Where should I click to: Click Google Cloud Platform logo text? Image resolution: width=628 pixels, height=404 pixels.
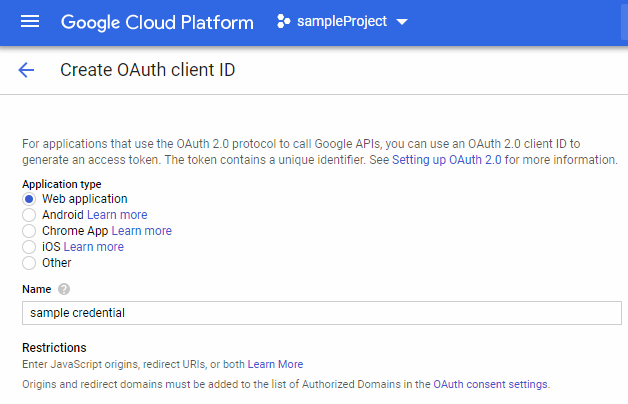click(x=157, y=22)
